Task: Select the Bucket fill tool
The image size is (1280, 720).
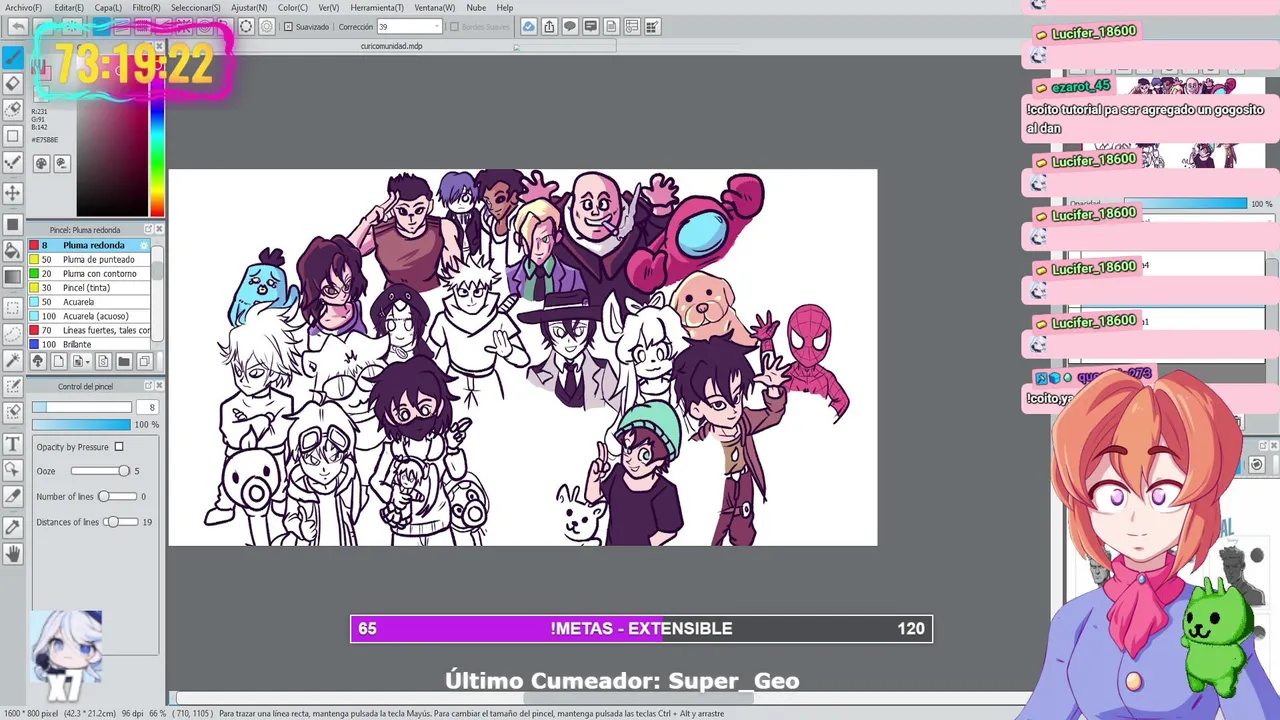Action: tap(13, 250)
